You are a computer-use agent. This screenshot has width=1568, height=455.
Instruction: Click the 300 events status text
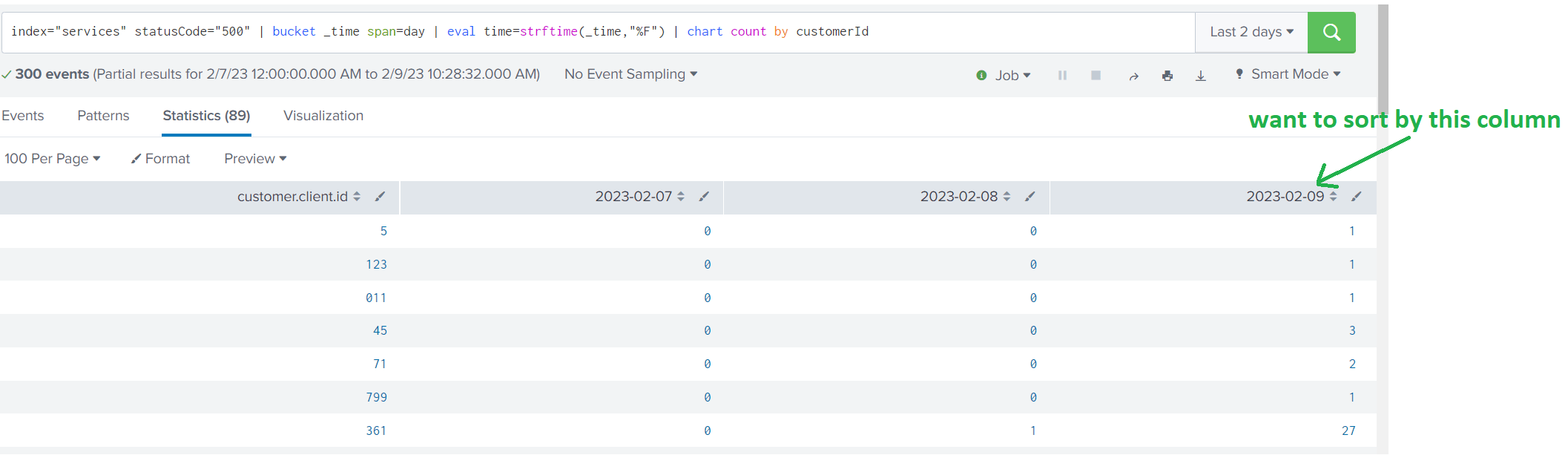pos(52,74)
